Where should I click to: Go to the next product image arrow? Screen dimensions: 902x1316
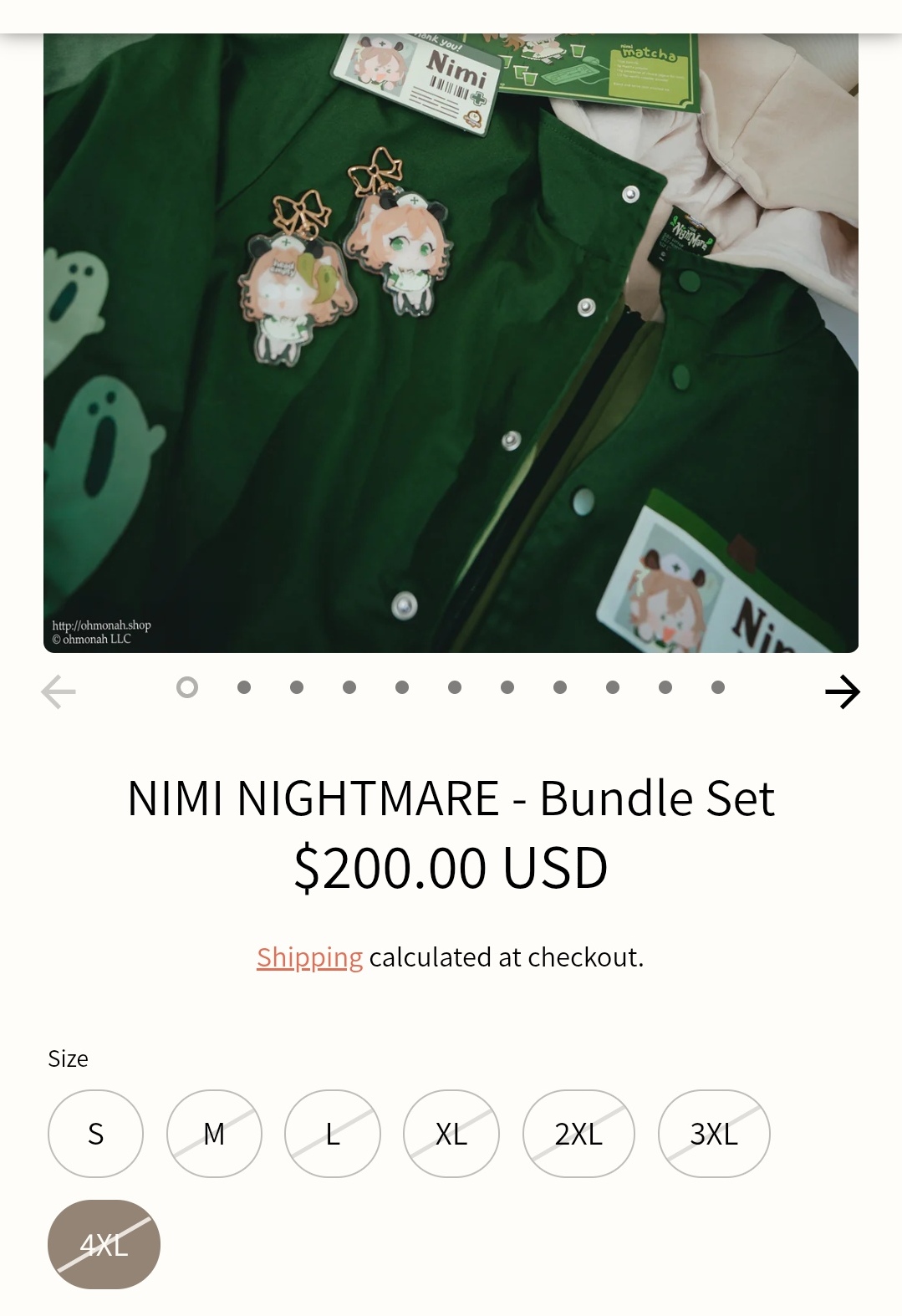pos(842,691)
